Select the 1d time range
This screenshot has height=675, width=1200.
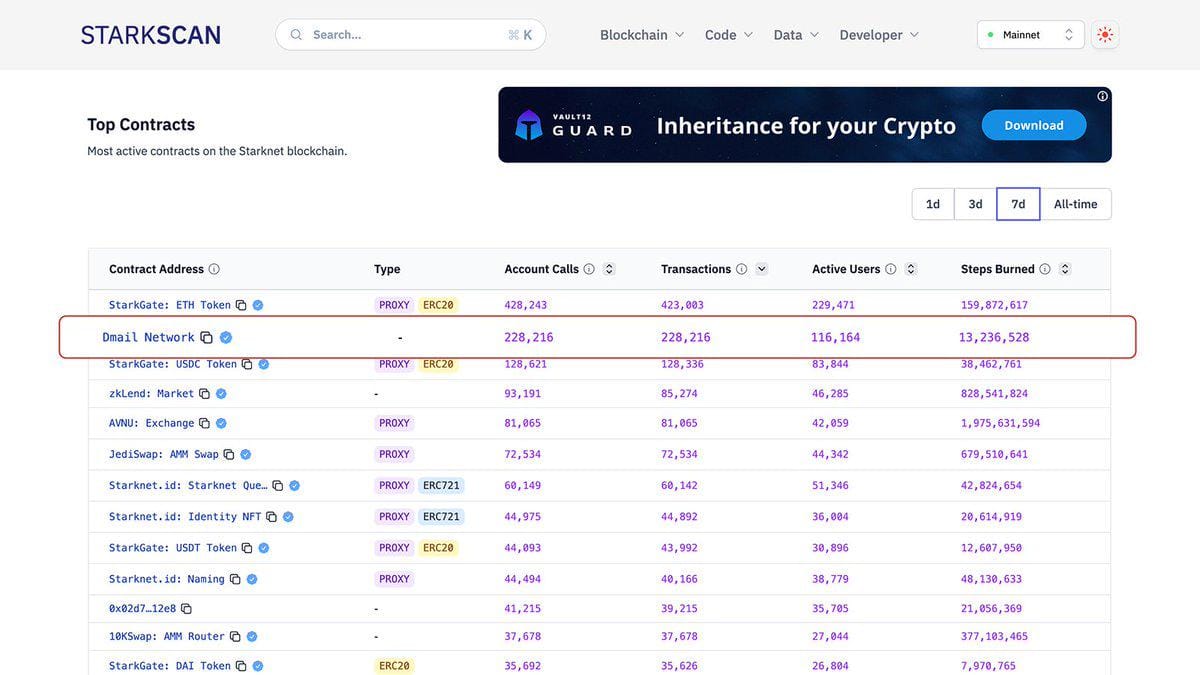(x=933, y=204)
